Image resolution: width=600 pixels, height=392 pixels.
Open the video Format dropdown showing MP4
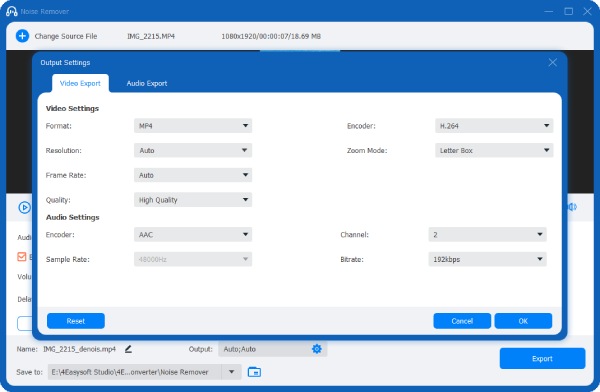click(x=193, y=126)
